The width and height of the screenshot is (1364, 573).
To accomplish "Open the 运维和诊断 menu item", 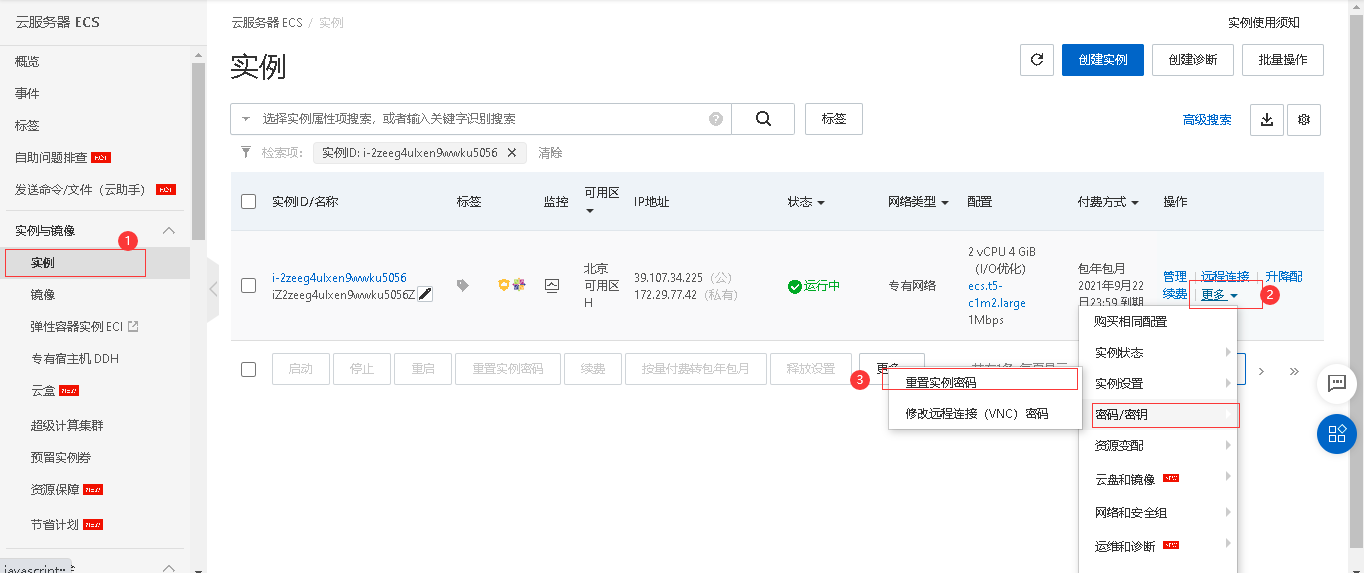I will coord(1159,547).
